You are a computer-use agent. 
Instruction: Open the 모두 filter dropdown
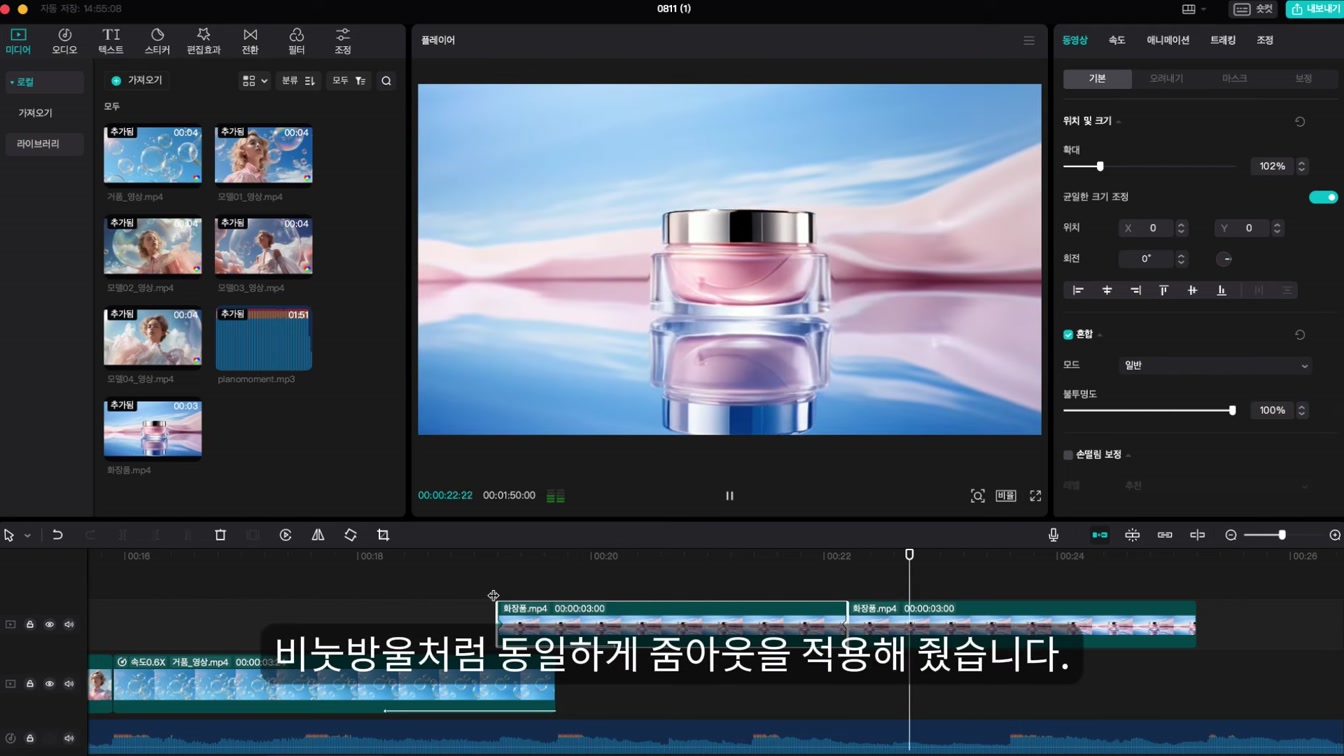(x=349, y=81)
